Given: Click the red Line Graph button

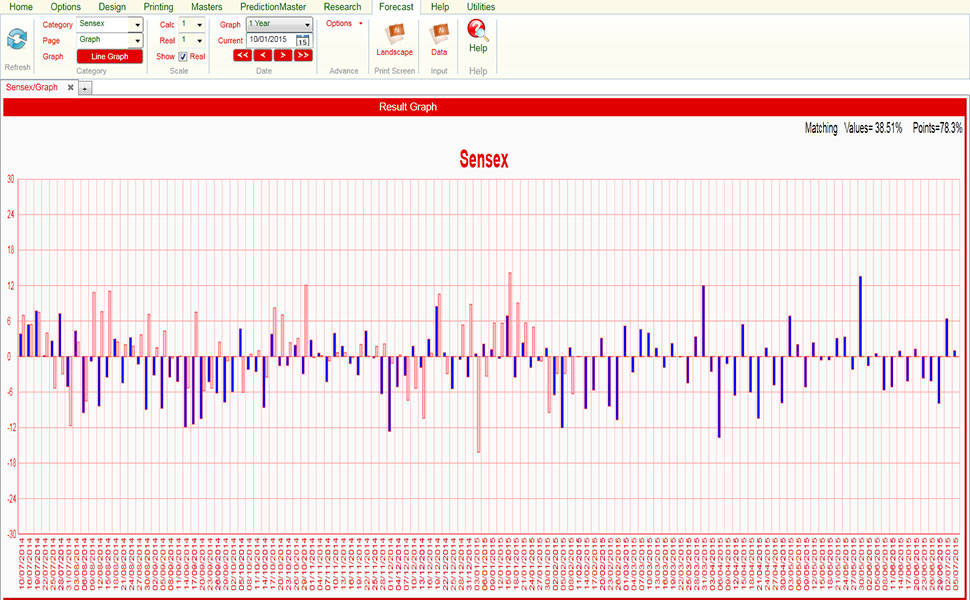Looking at the screenshot, I should point(109,56).
